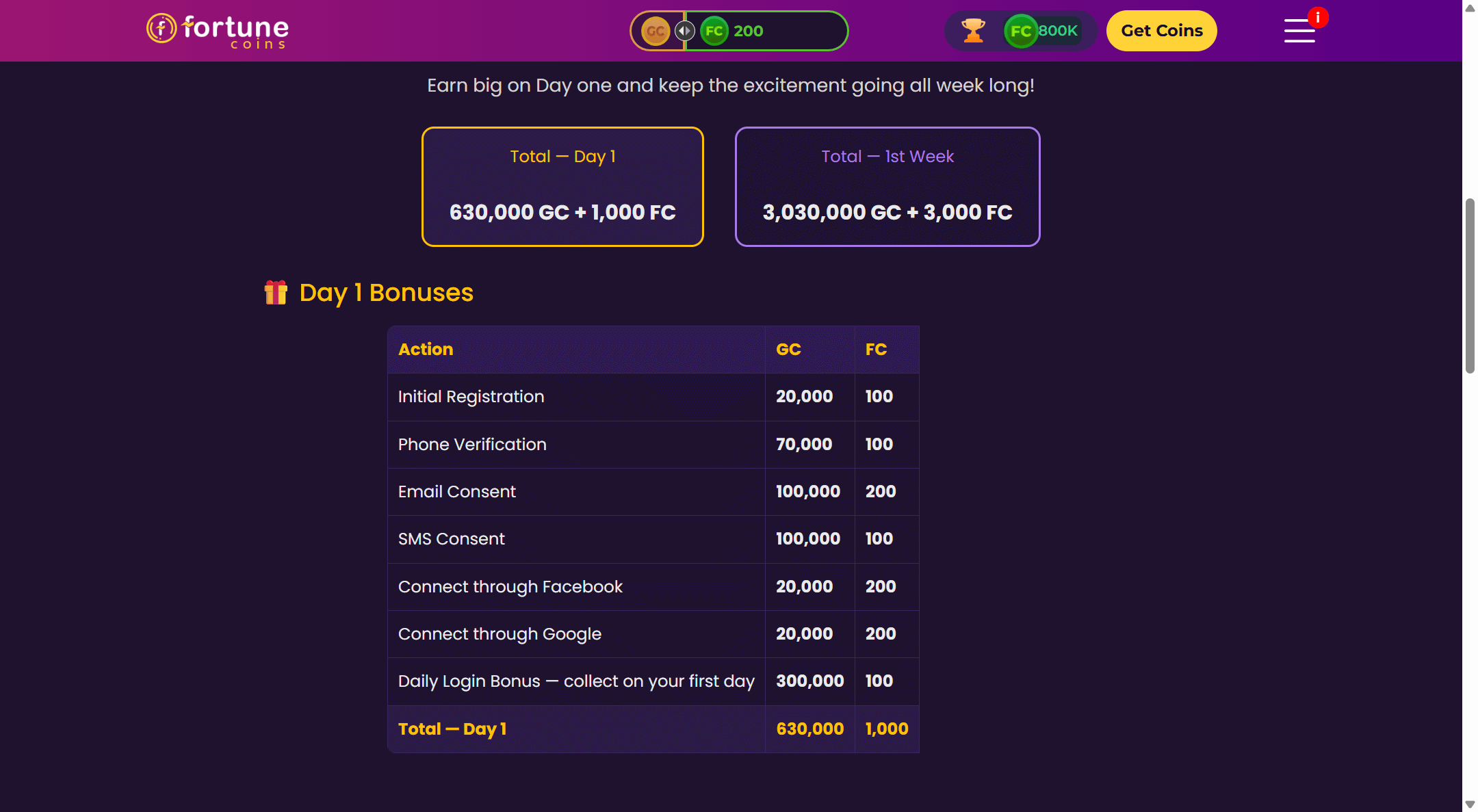The image size is (1478, 812).
Task: Select the Total — 1st Week card
Action: pos(887,186)
